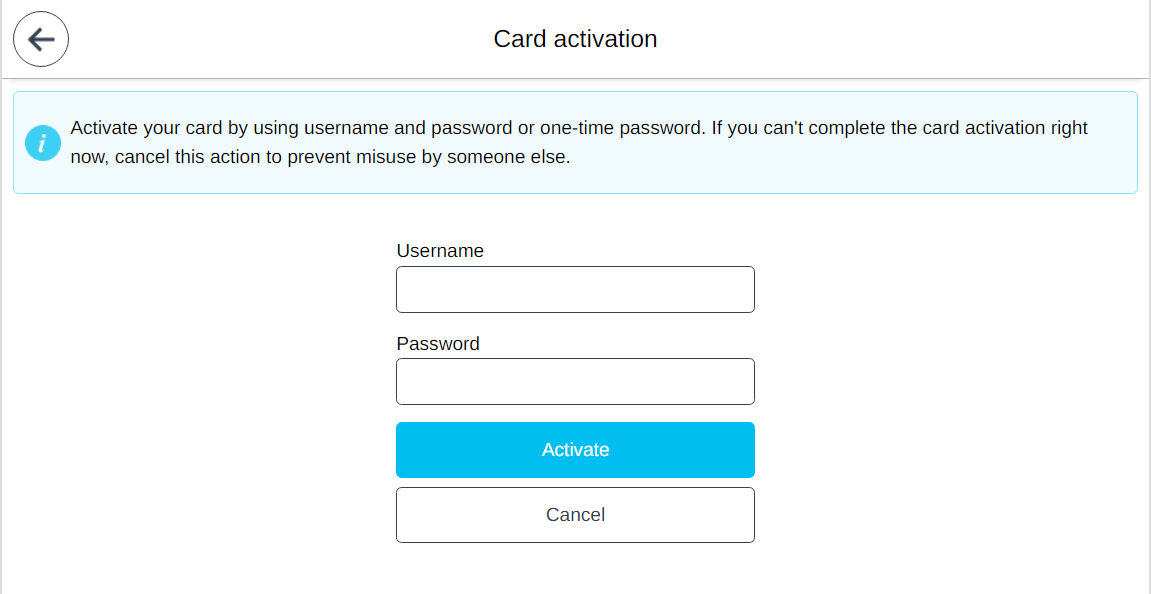Click the Password field label
This screenshot has height=594, width=1151.
click(x=438, y=343)
